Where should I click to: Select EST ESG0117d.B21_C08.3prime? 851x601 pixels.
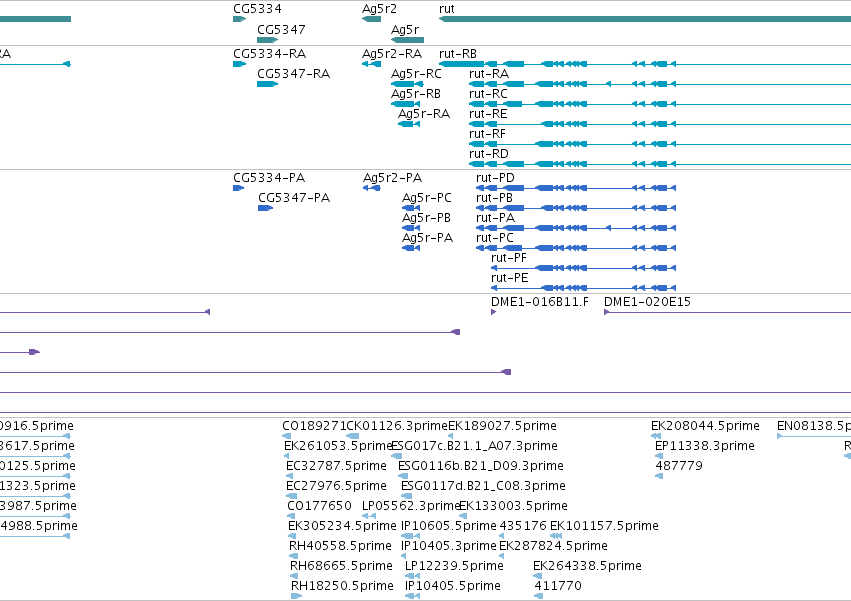(x=406, y=496)
